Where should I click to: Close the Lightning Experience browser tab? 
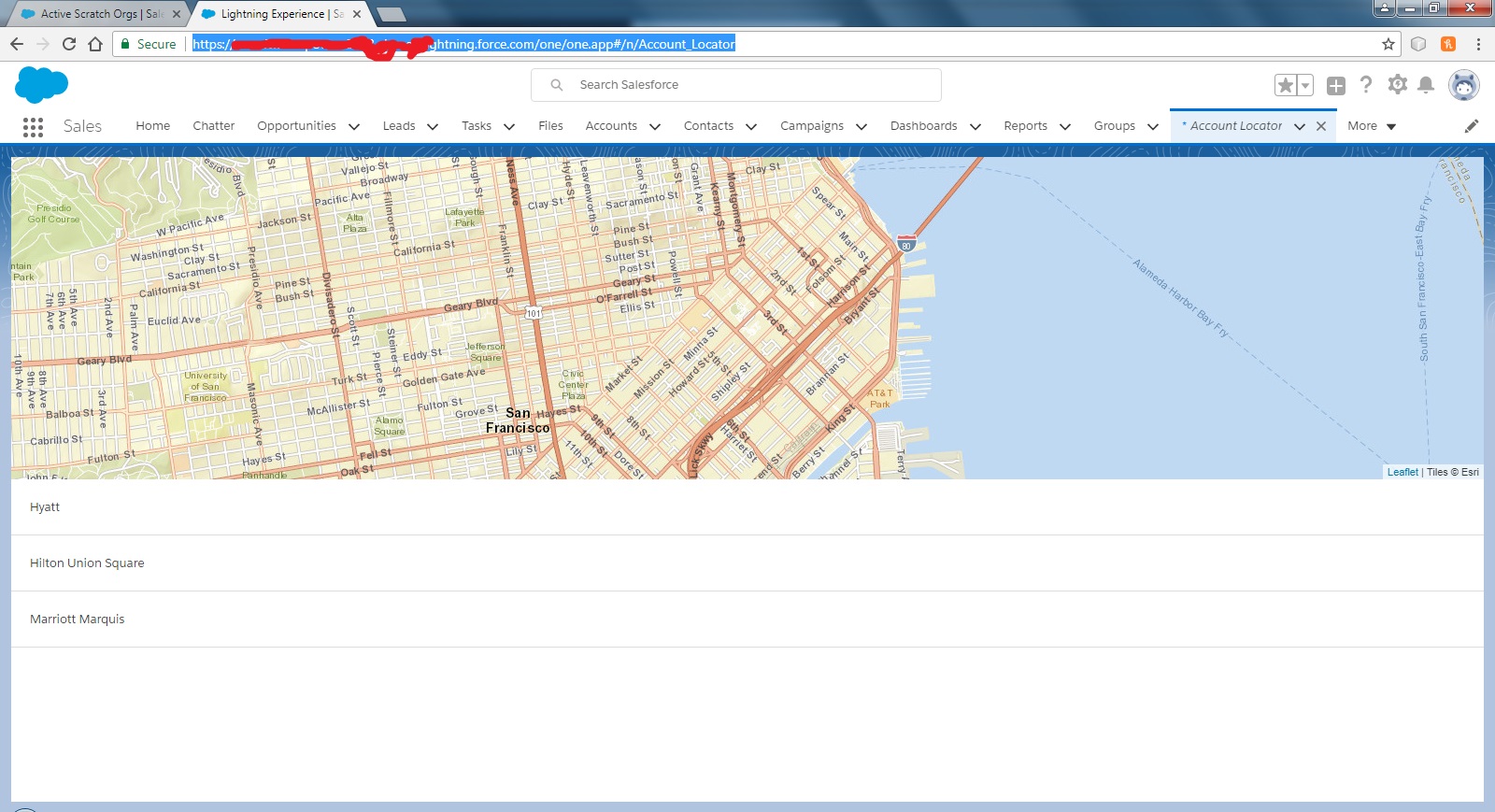point(357,14)
